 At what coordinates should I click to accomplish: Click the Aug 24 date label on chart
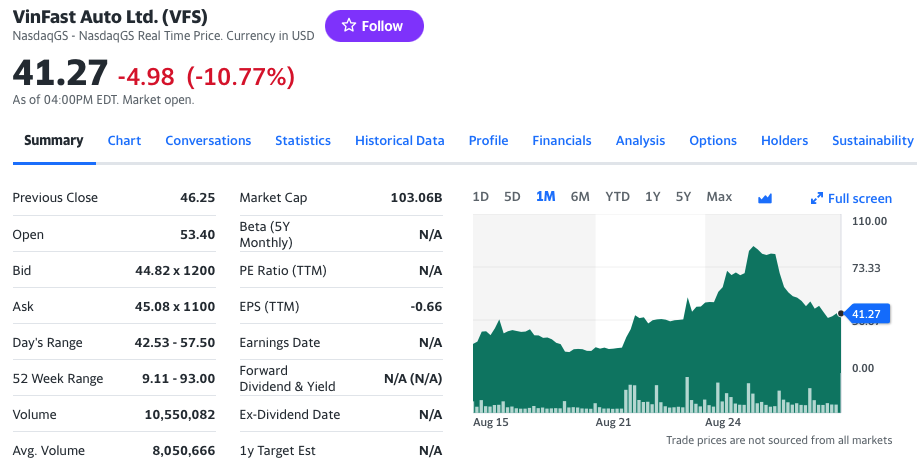coord(723,422)
